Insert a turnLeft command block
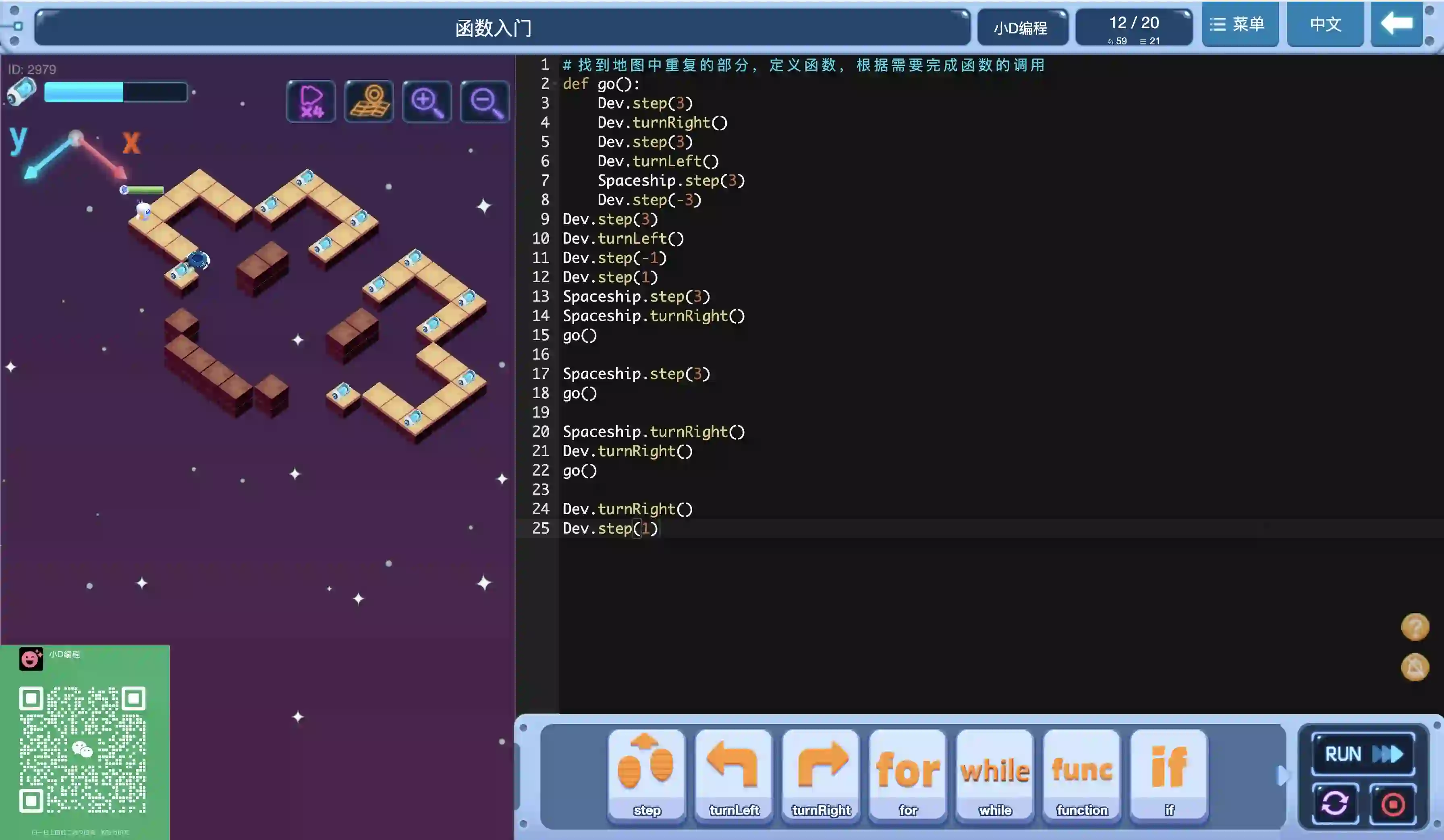1444x840 pixels. pyautogui.click(x=733, y=774)
